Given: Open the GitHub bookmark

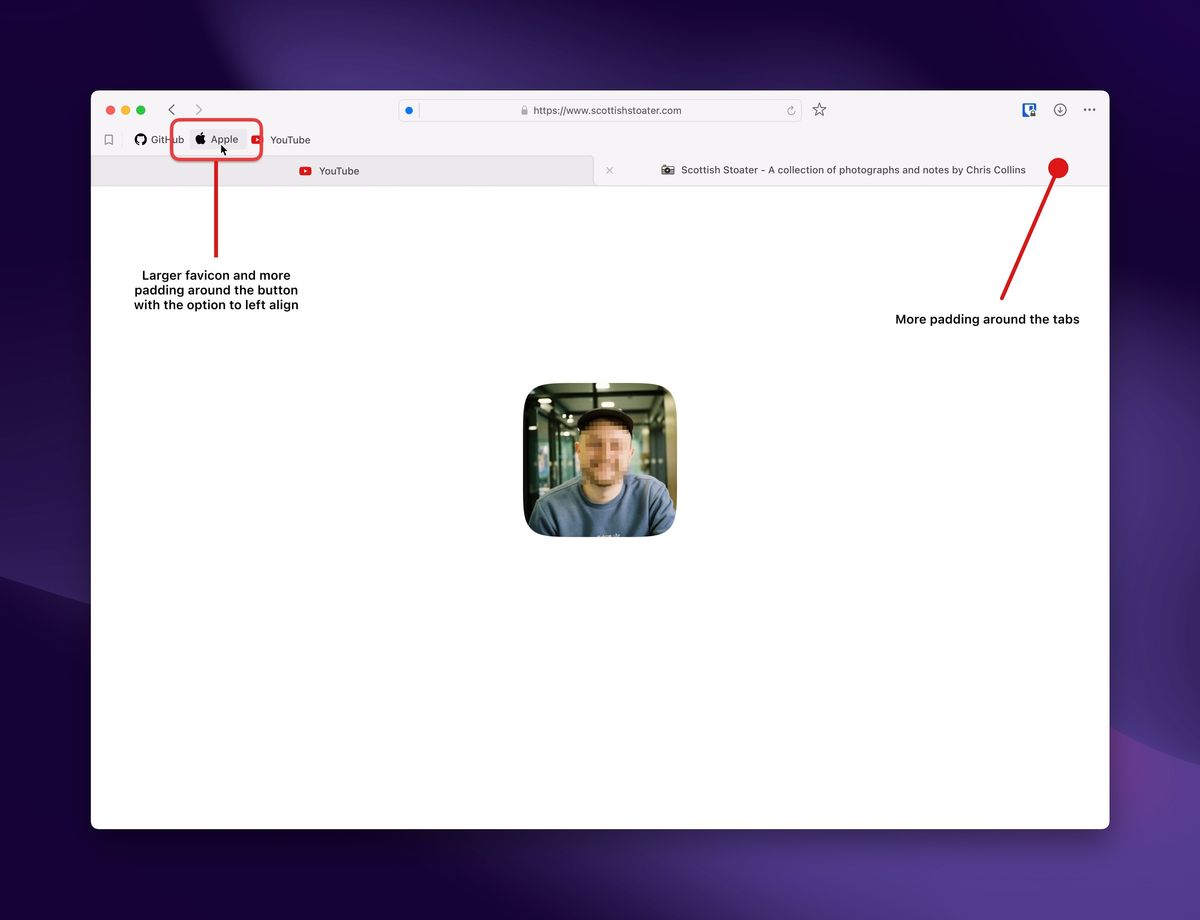Looking at the screenshot, I should point(159,140).
